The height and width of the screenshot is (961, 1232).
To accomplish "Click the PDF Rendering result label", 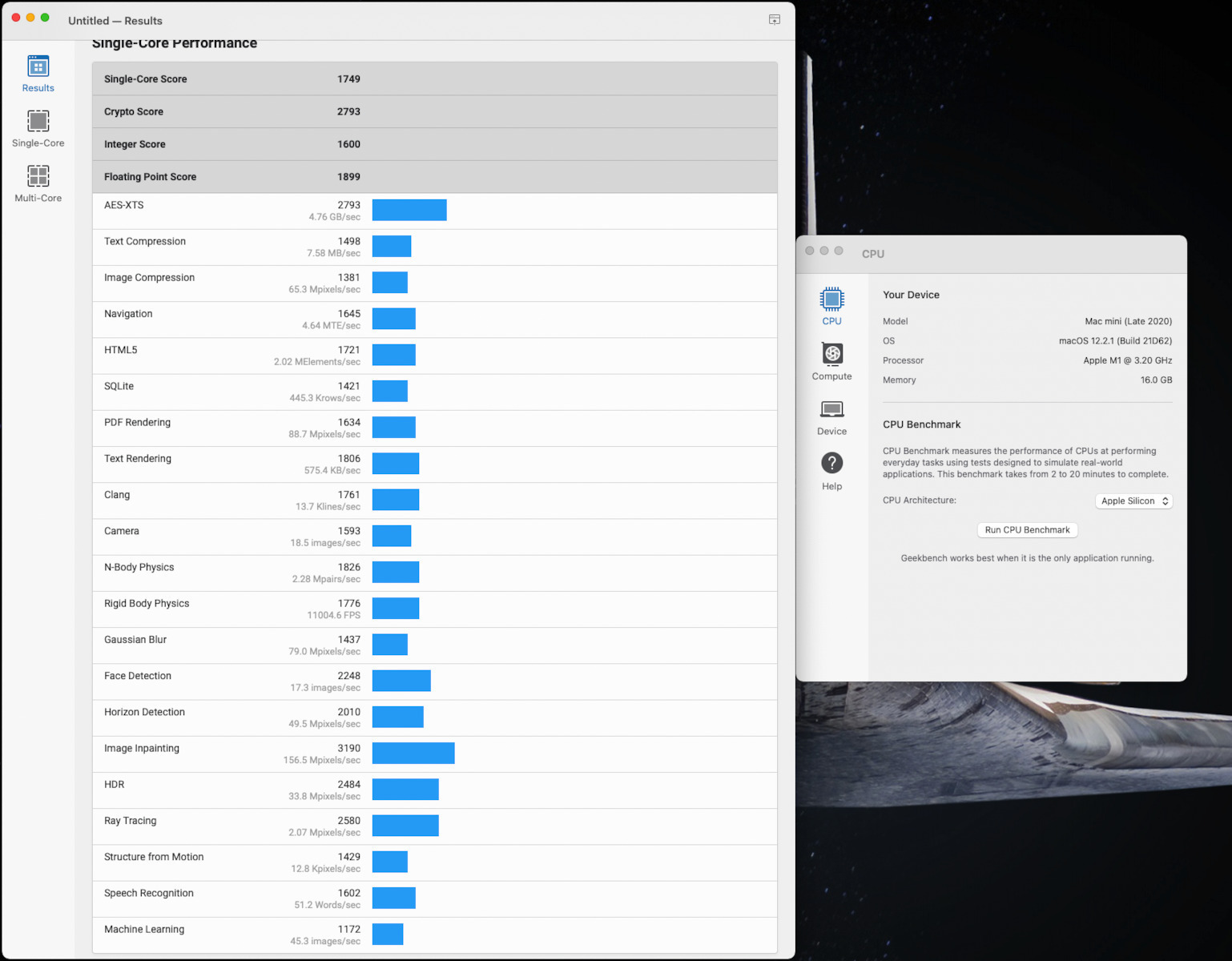I will coord(137,422).
